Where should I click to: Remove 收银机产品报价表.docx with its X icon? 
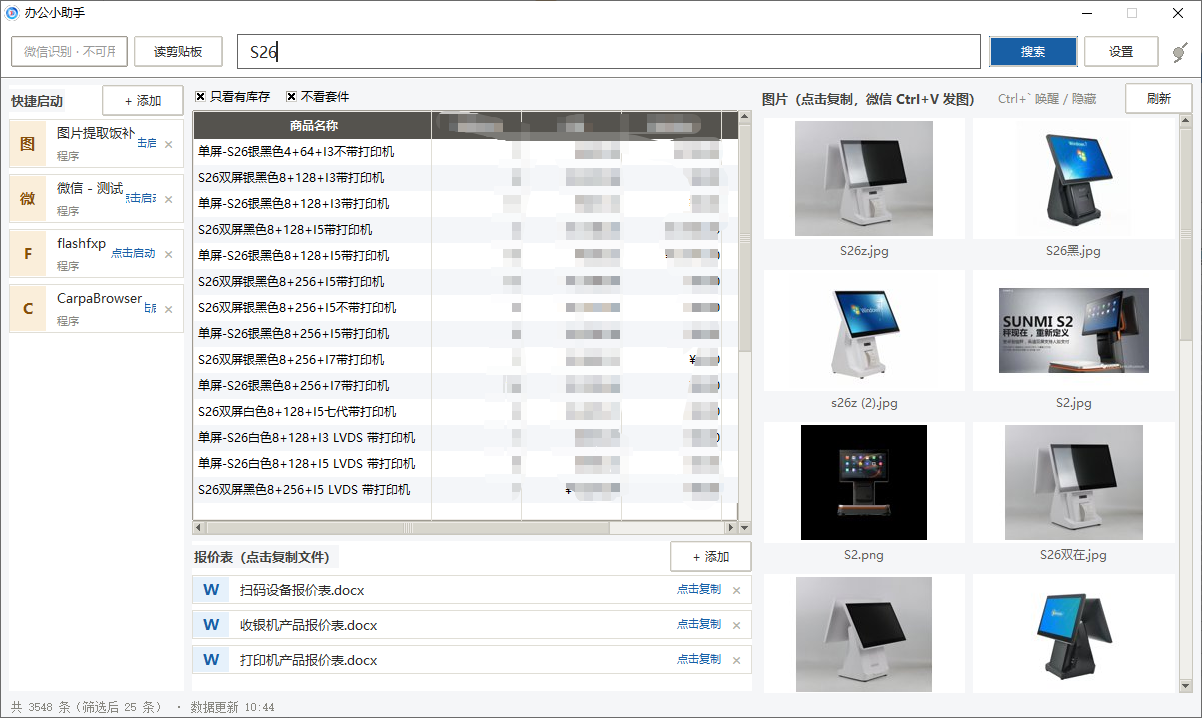[737, 626]
